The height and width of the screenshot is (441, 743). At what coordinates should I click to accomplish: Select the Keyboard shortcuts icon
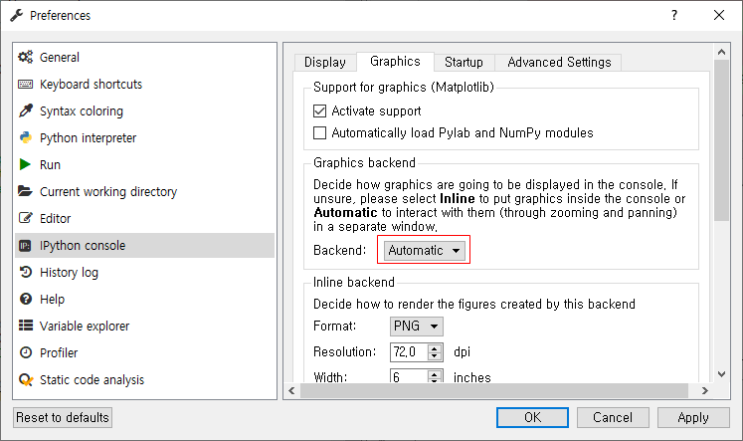pyautogui.click(x=26, y=85)
